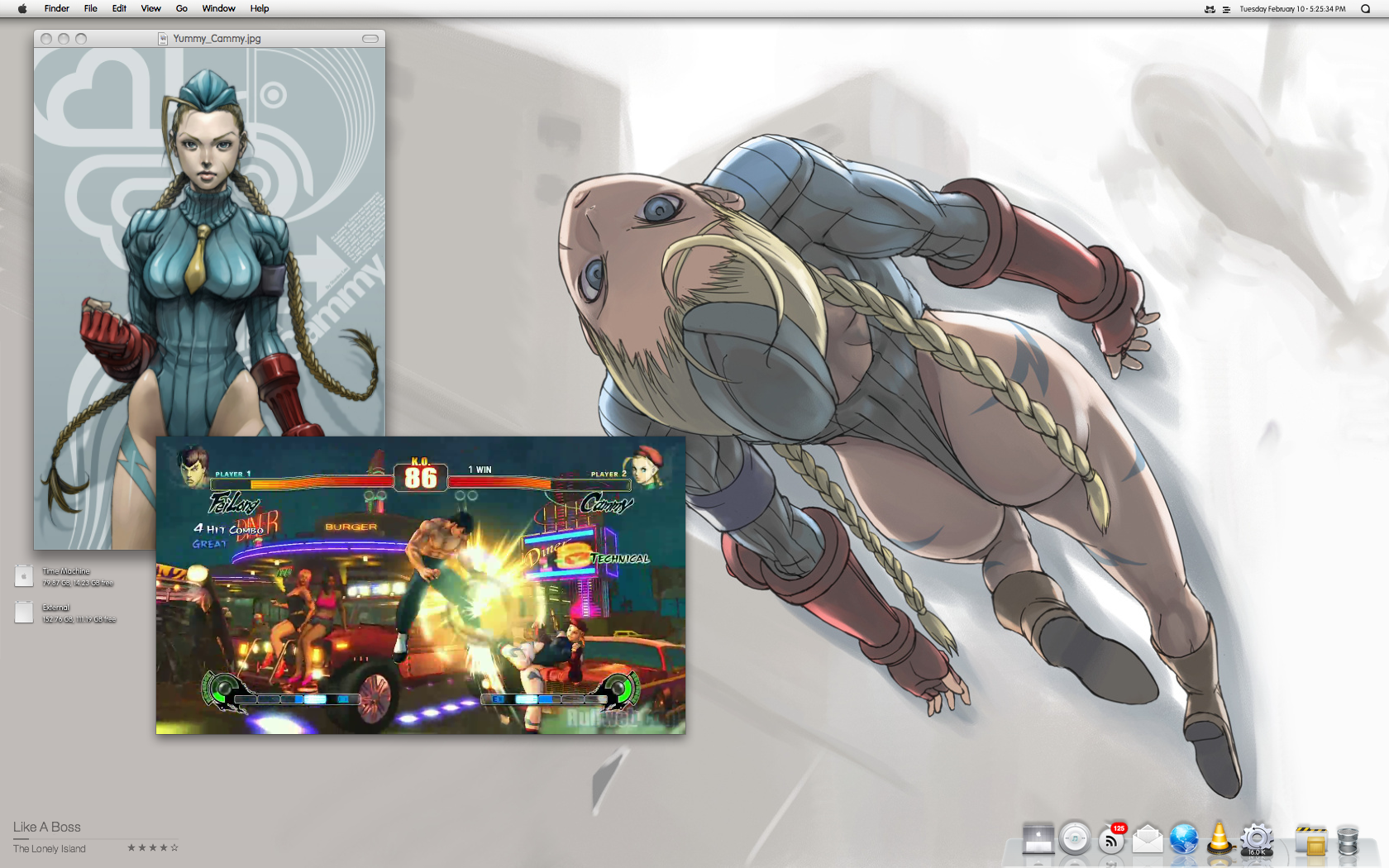Click the External drive label
This screenshot has height=868, width=1389.
56,608
